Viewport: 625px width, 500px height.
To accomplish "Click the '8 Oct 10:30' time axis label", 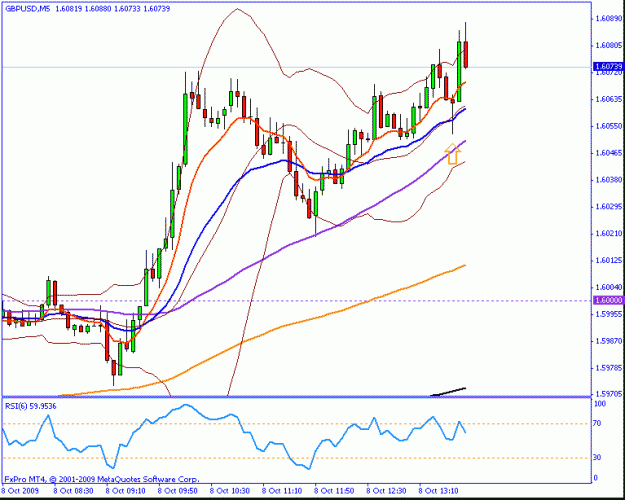I will pos(230,491).
